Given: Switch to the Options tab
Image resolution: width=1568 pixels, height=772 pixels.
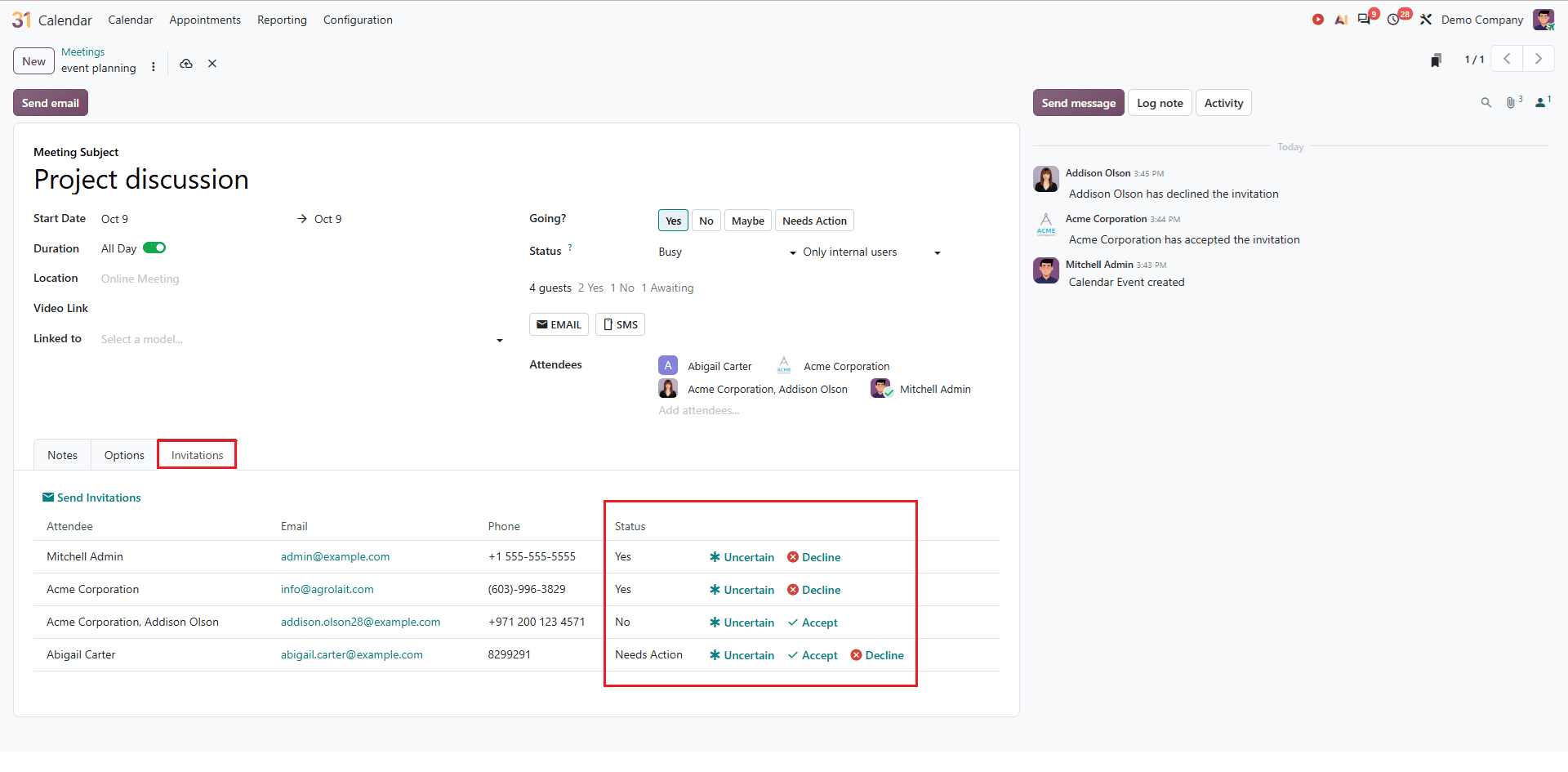Looking at the screenshot, I should [124, 455].
